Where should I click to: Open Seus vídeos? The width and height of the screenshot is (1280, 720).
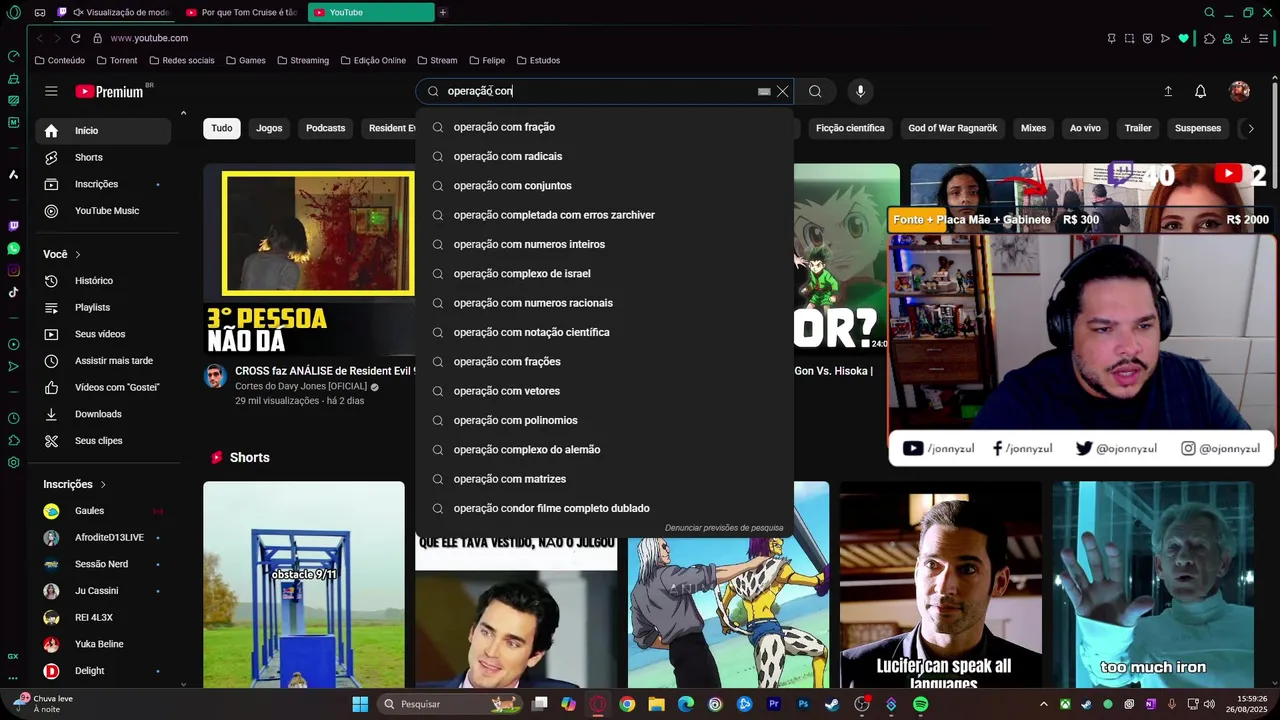click(103, 334)
